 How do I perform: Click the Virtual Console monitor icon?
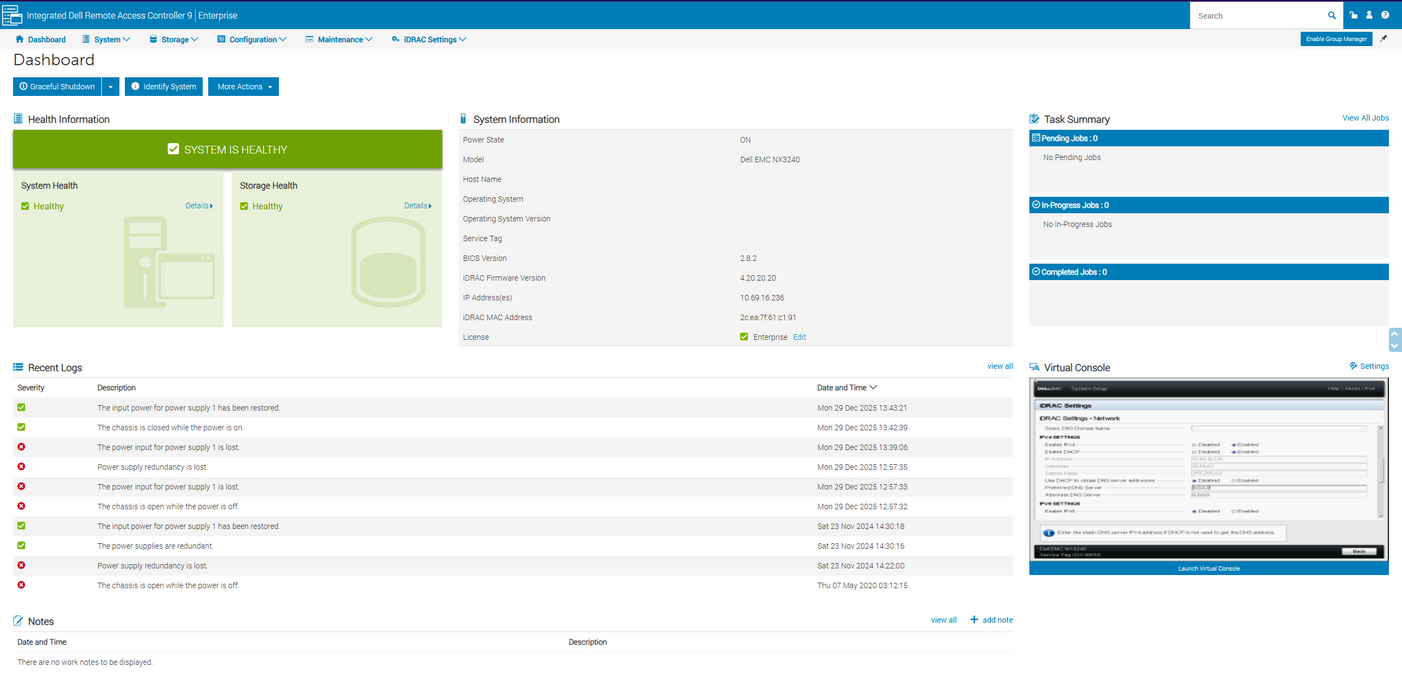click(1034, 368)
